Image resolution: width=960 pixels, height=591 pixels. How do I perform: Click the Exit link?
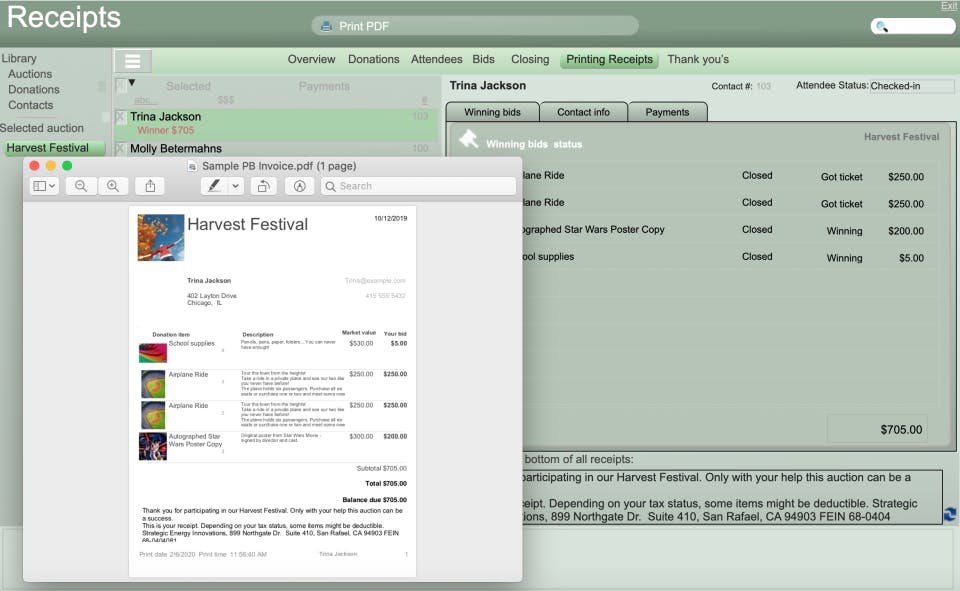[x=948, y=6]
